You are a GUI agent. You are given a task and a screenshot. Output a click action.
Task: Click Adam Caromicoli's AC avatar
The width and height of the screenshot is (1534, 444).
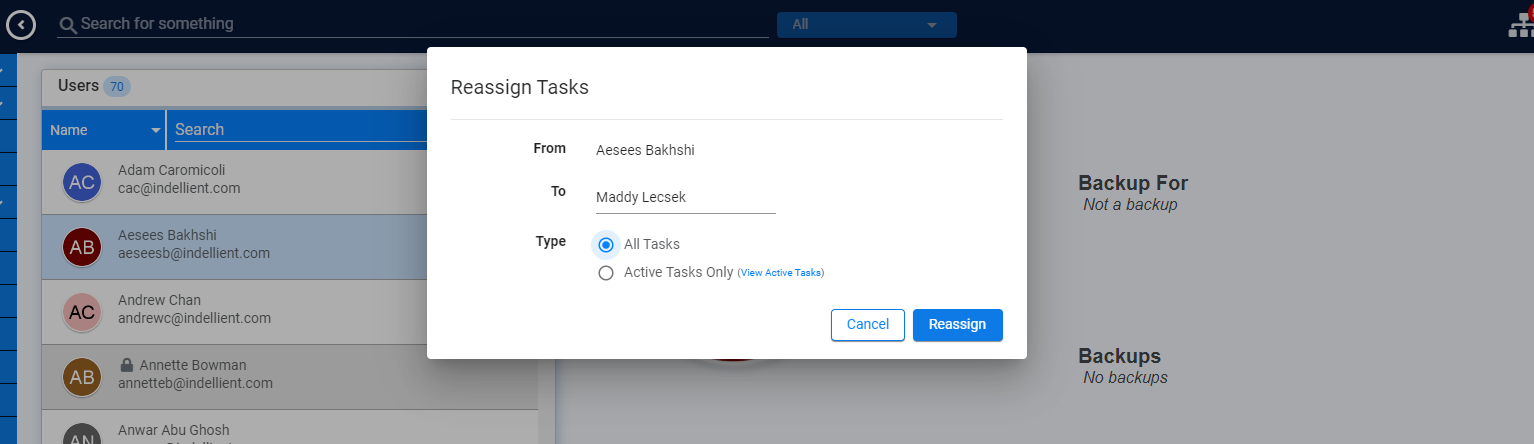(81, 182)
